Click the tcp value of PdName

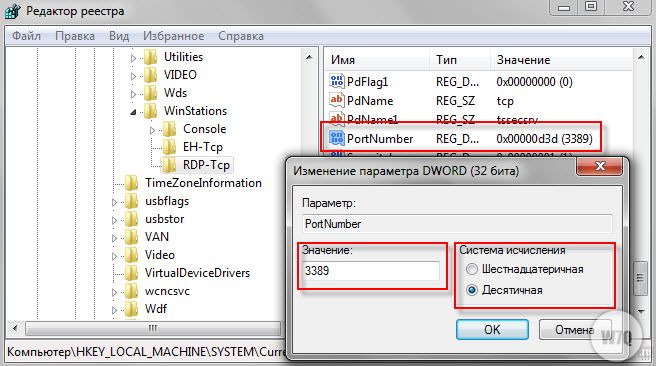point(505,101)
